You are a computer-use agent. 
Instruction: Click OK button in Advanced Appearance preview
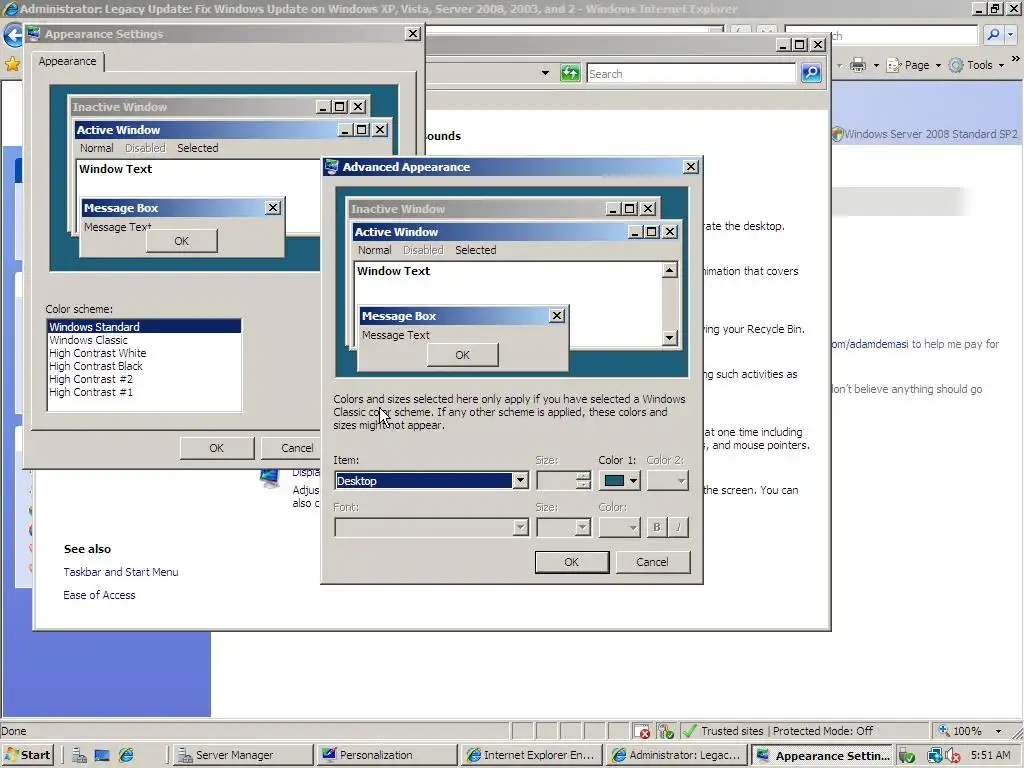(462, 355)
